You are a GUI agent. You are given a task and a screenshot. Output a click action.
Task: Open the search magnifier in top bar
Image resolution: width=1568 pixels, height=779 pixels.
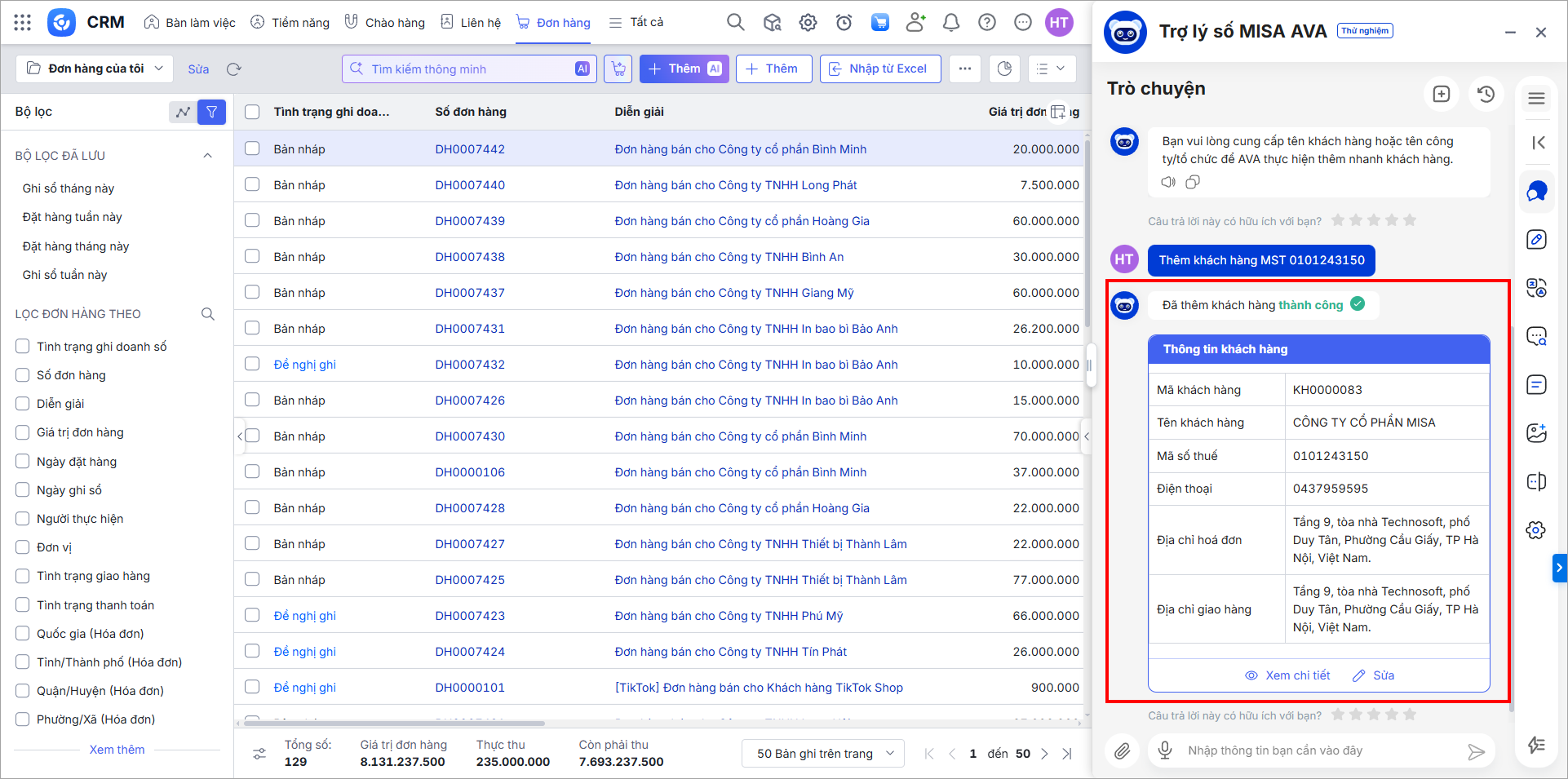[735, 23]
